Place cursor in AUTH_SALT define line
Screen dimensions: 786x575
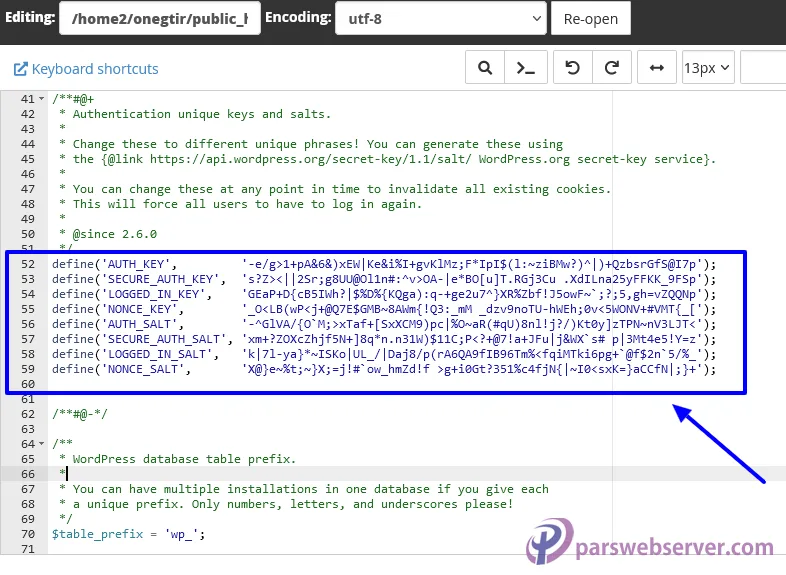pyautogui.click(x=384, y=324)
